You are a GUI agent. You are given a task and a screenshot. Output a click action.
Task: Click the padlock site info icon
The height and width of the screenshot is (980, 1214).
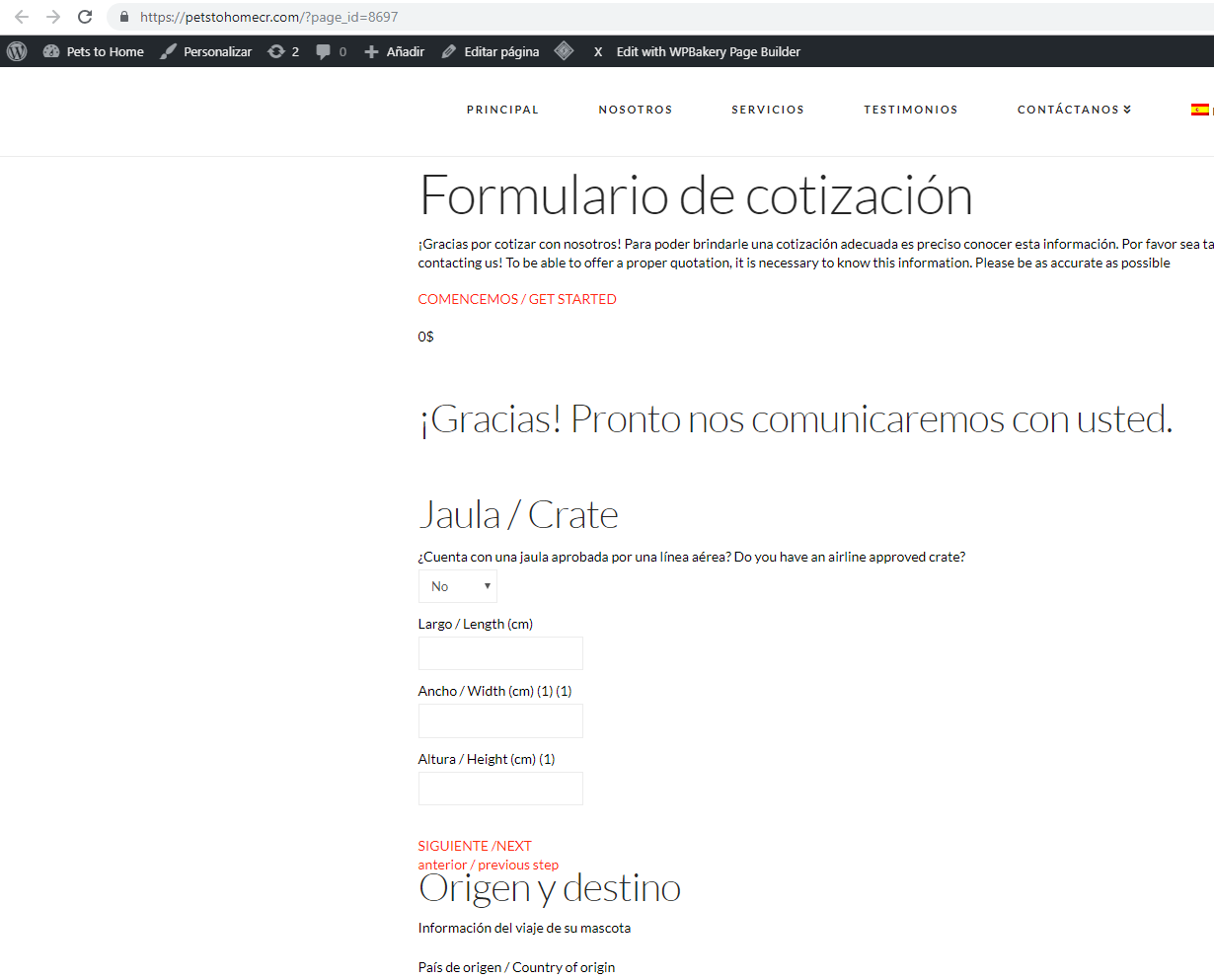(123, 17)
